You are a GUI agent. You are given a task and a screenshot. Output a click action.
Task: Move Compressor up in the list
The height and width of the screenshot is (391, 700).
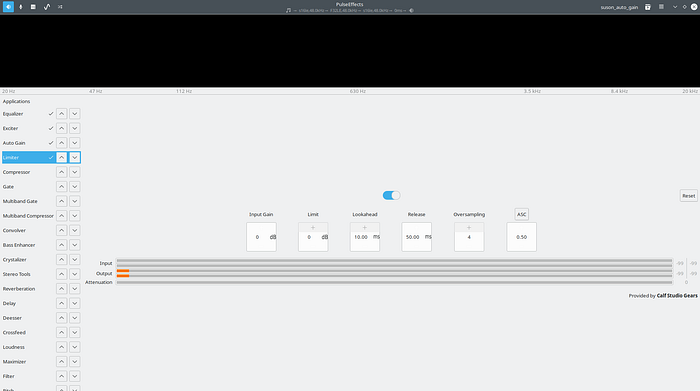pyautogui.click(x=62, y=172)
